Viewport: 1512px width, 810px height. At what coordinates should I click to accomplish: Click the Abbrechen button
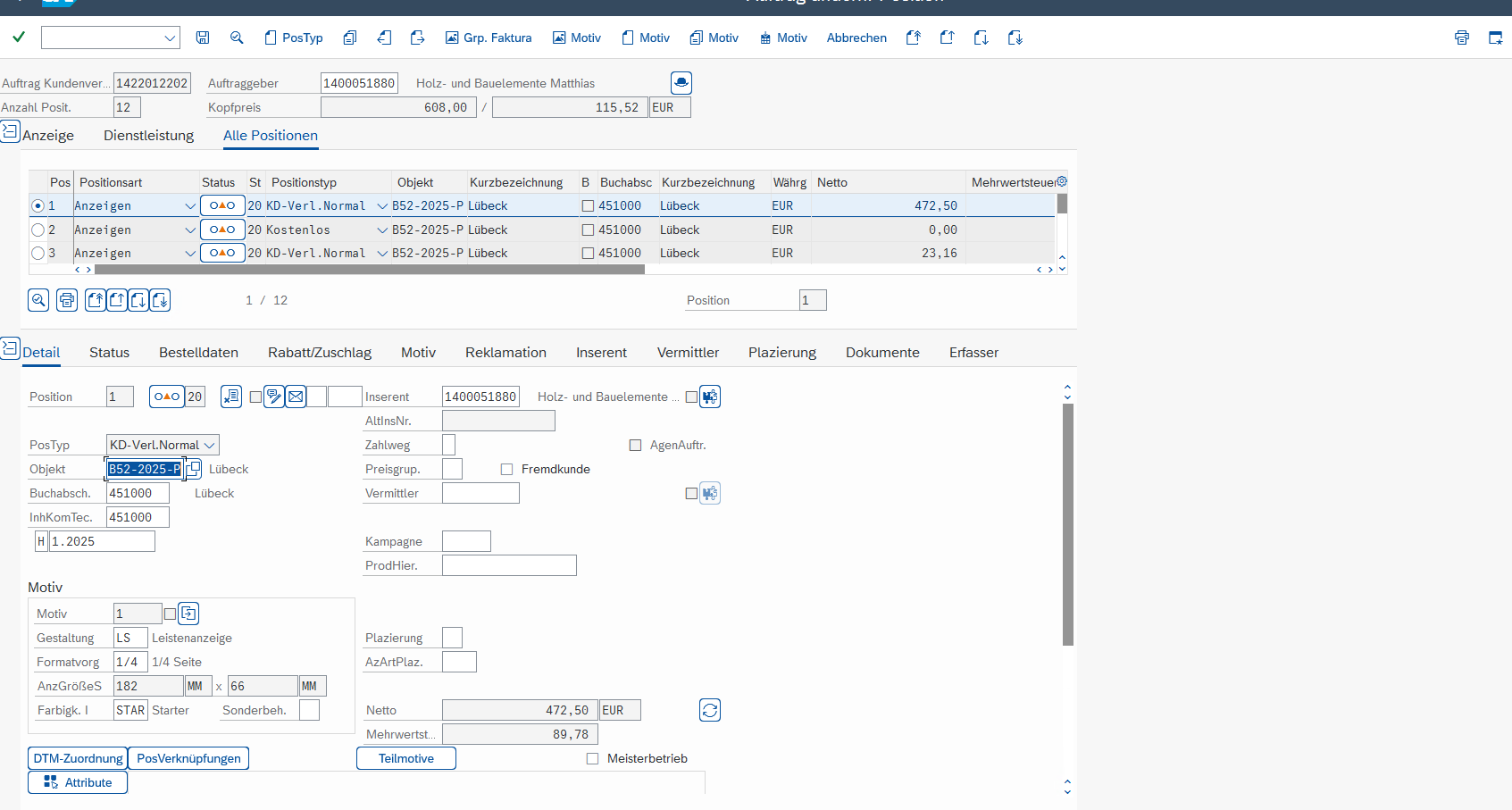856,38
